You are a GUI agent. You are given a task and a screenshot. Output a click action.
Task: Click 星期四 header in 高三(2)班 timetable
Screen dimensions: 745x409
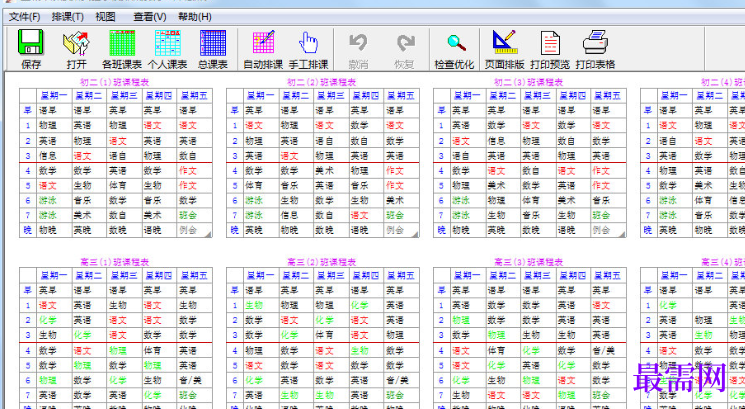click(x=366, y=275)
